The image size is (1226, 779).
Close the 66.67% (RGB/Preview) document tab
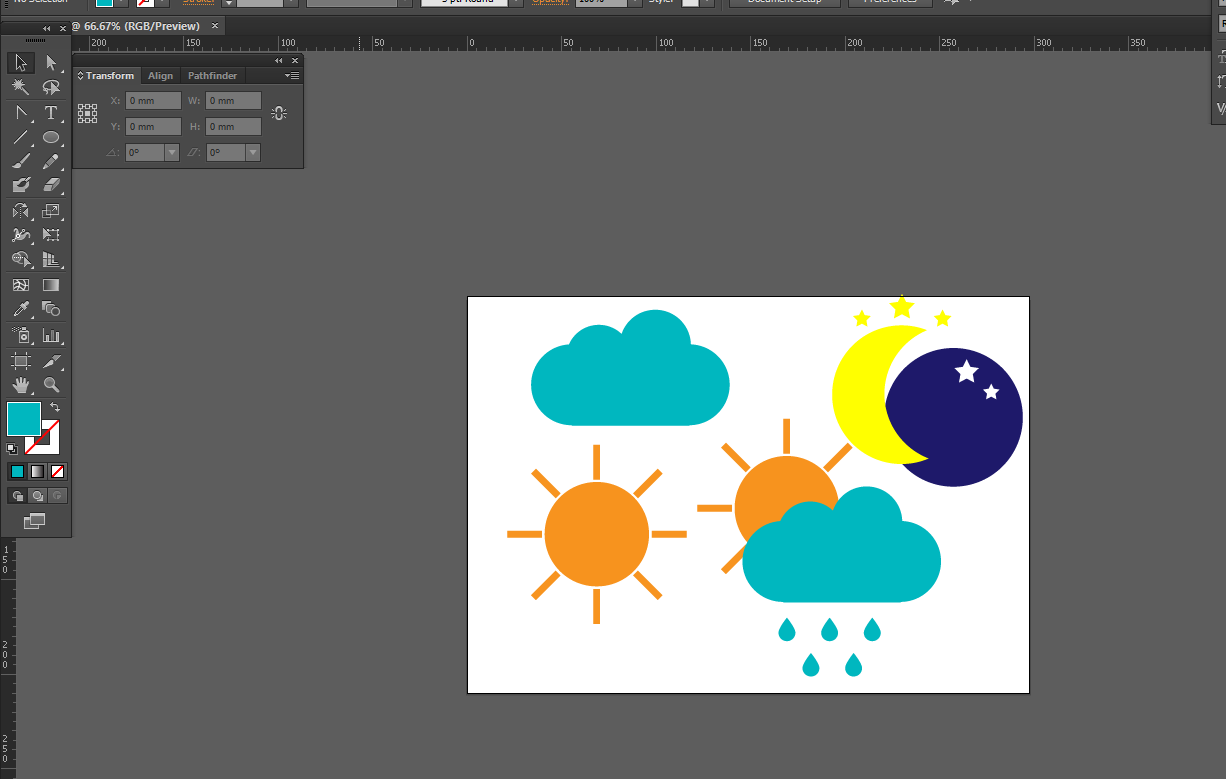(x=214, y=26)
